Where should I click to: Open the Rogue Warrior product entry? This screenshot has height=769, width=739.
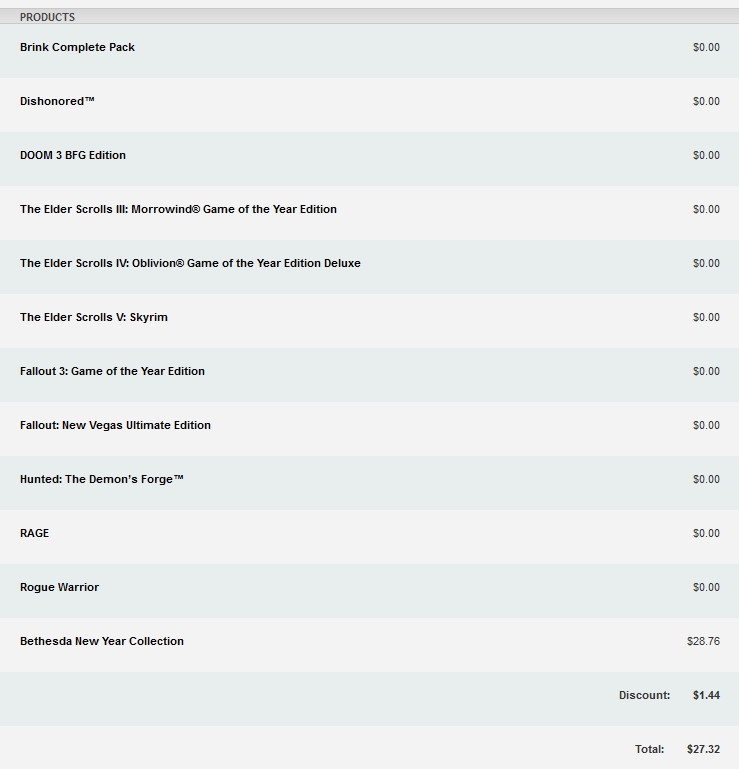coord(59,587)
